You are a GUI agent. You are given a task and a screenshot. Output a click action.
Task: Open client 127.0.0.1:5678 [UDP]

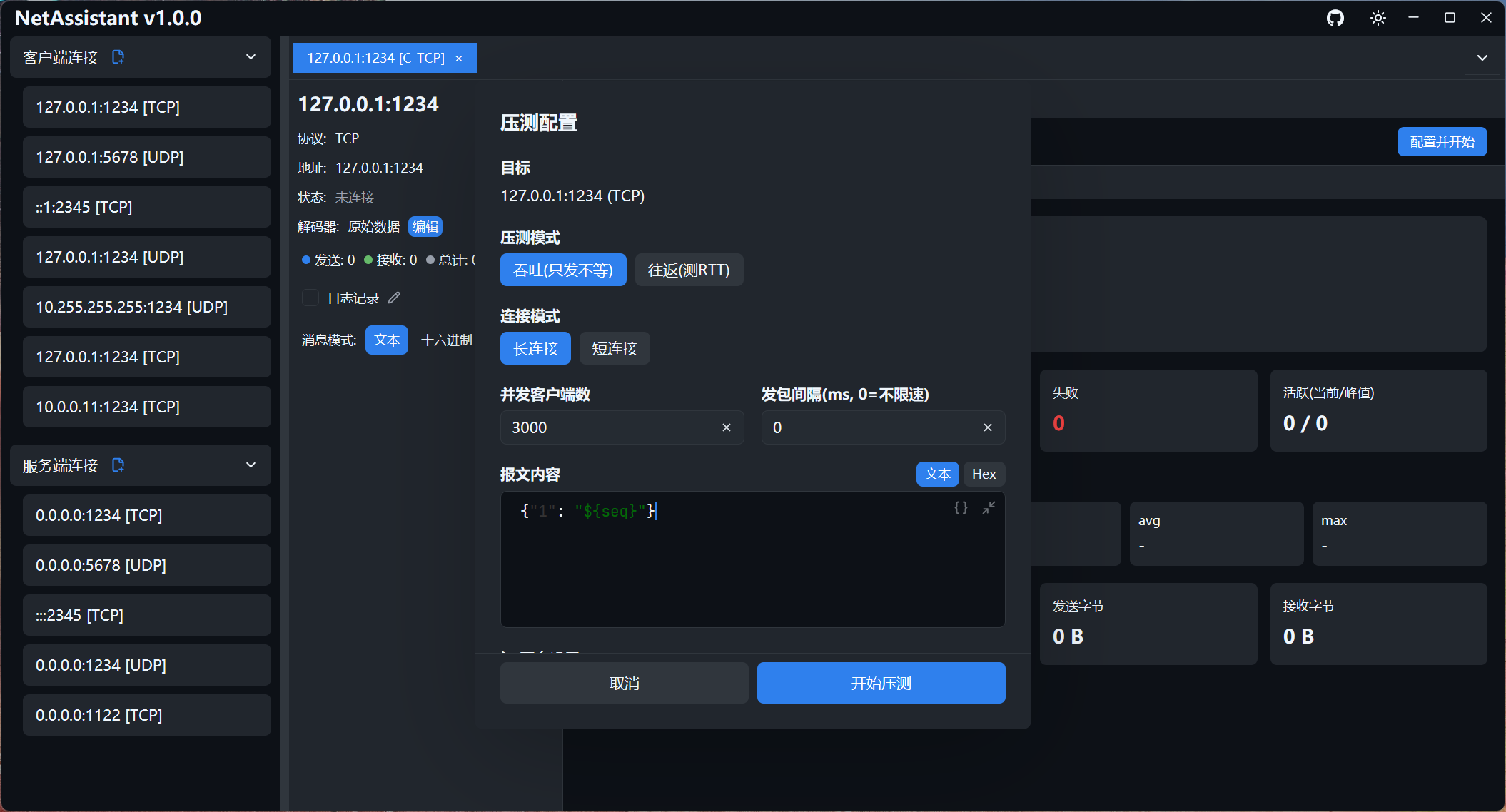click(x=147, y=157)
